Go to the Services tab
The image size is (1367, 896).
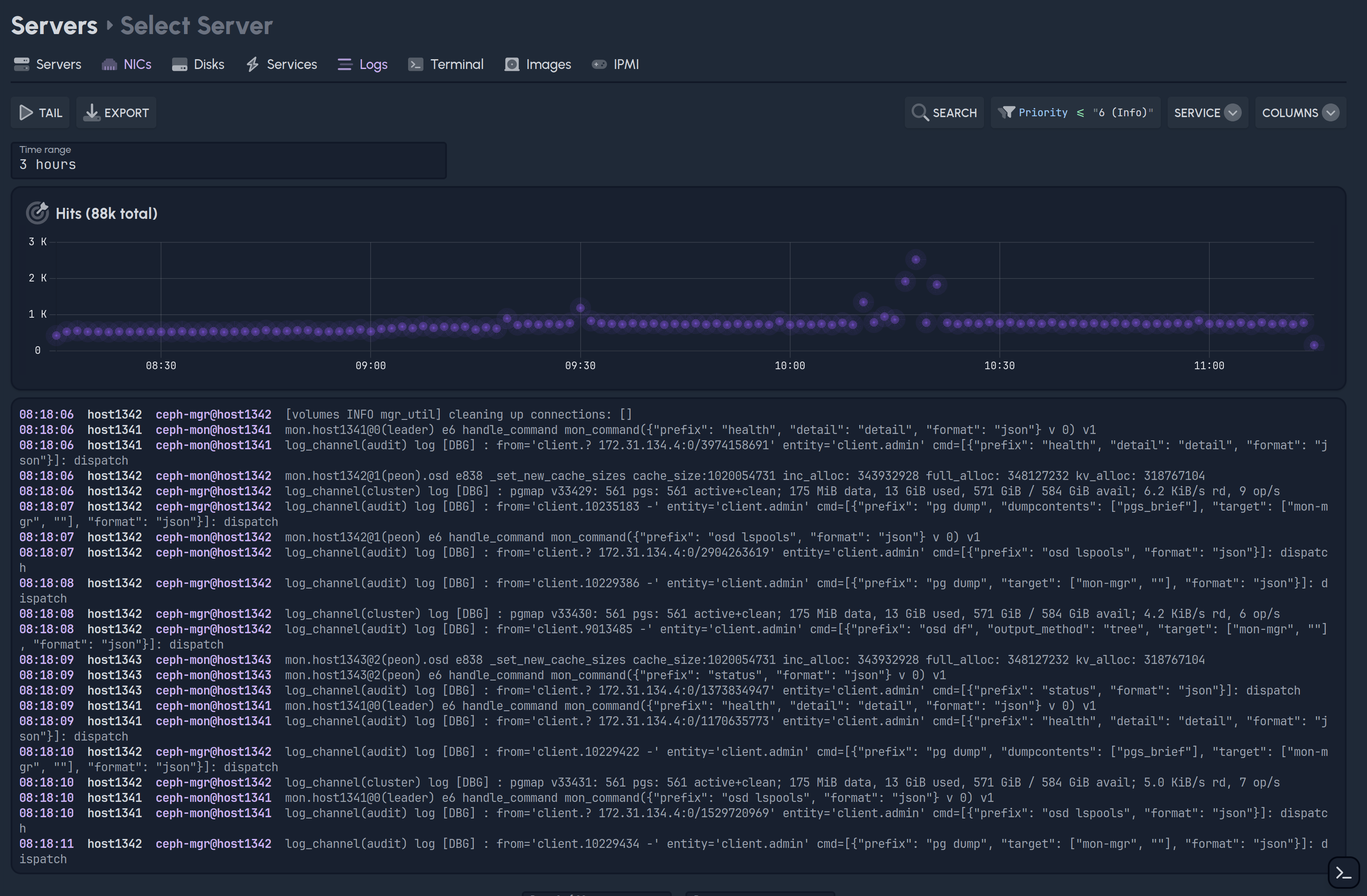point(282,64)
